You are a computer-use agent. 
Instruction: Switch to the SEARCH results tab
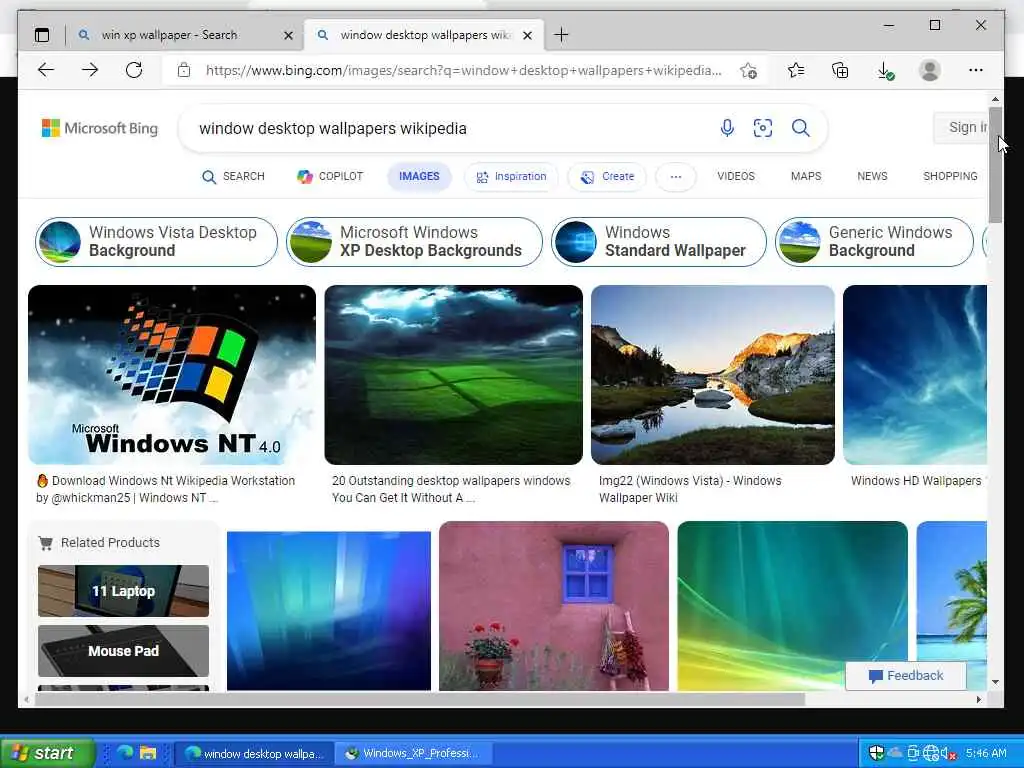coord(233,176)
